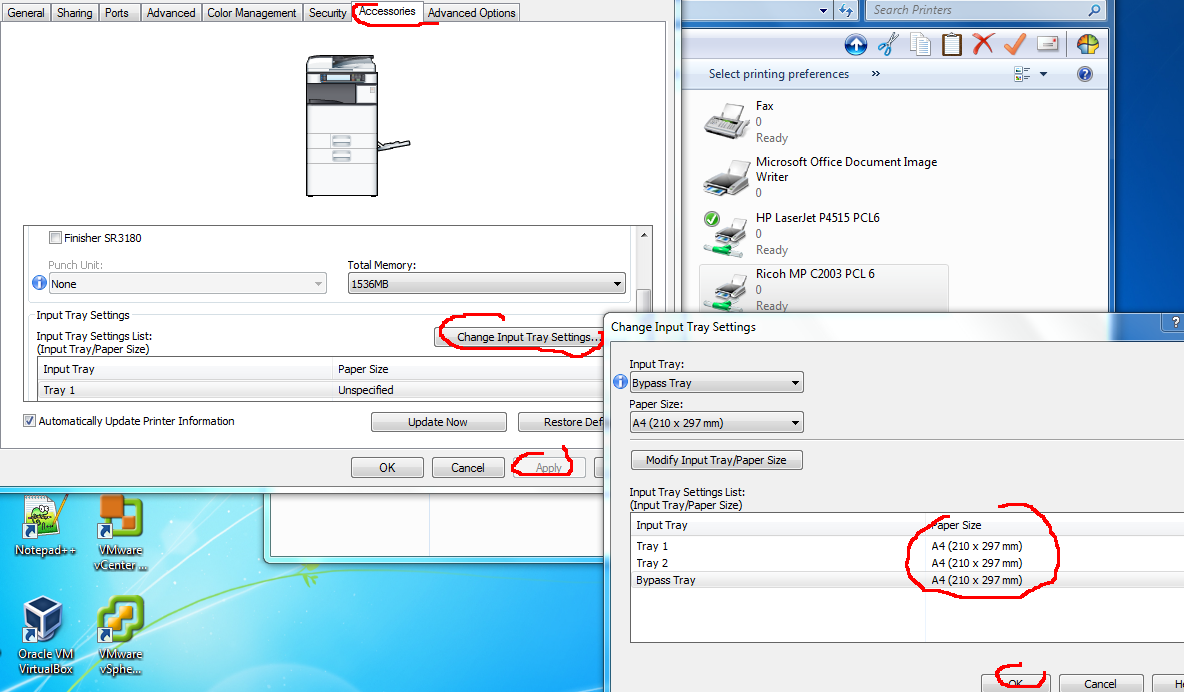
Task: Select Tray 1 row in tray settings dialog
Action: pyautogui.click(x=907, y=545)
